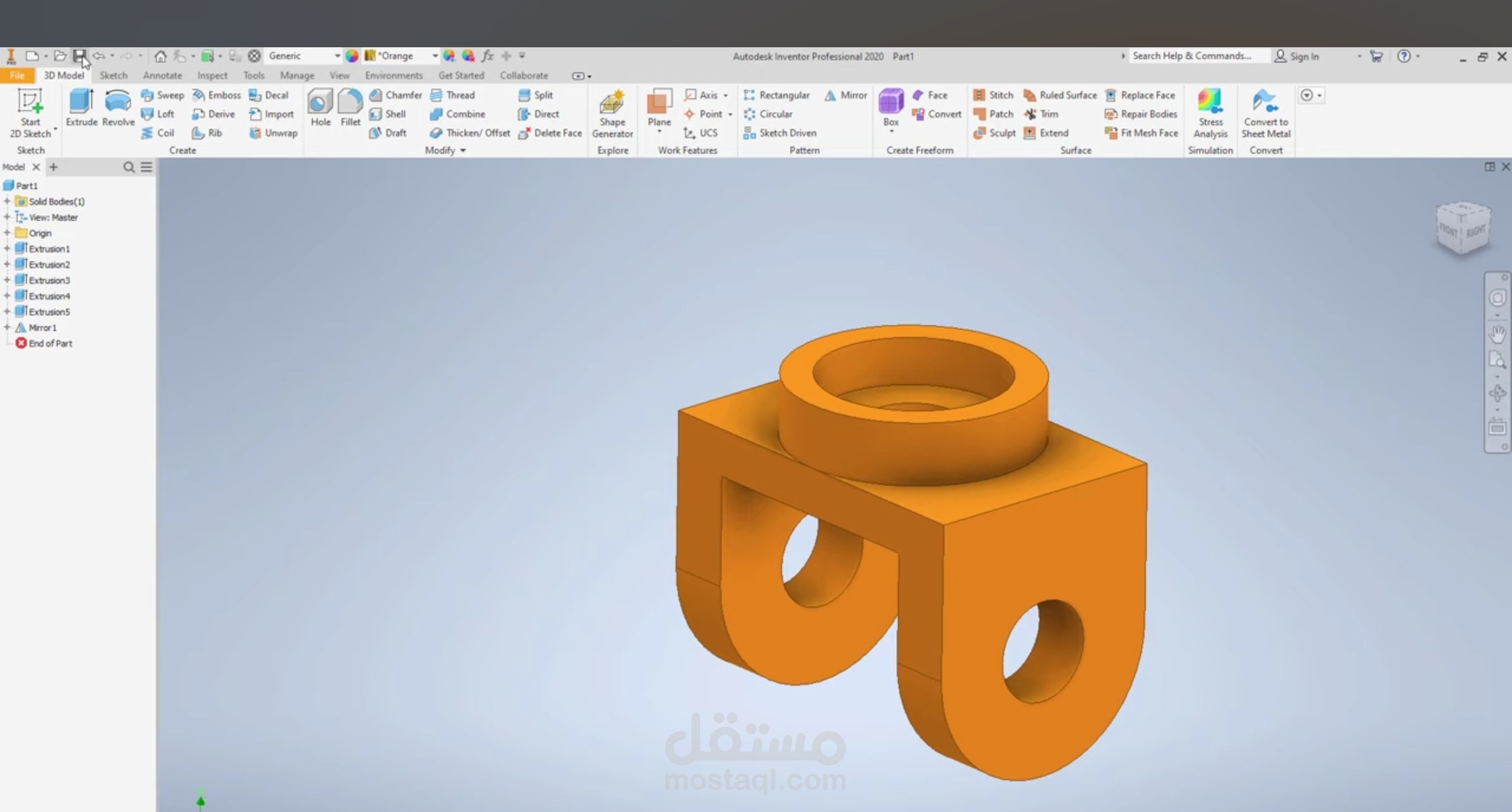Screen dimensions: 1512x812
Task: Mirror the selected features
Action: 846,95
